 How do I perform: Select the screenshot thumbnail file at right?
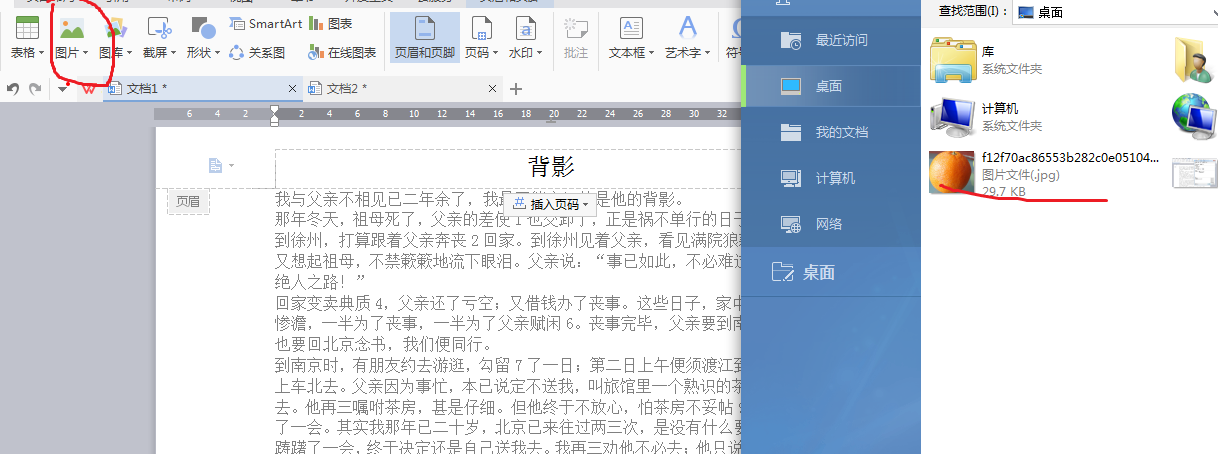click(x=1193, y=173)
